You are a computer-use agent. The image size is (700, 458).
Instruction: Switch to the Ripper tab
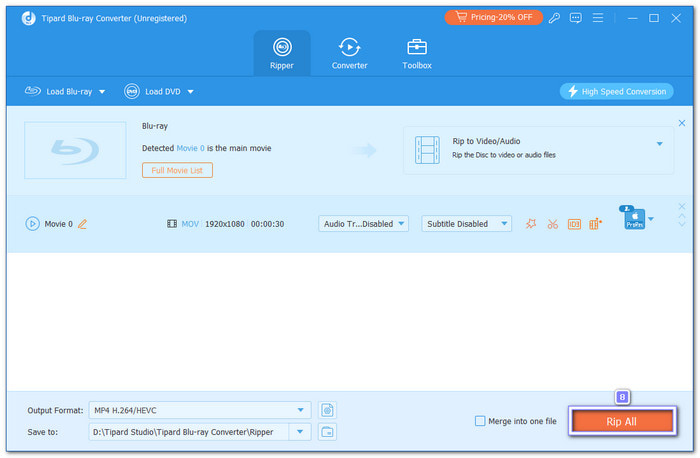click(x=282, y=53)
